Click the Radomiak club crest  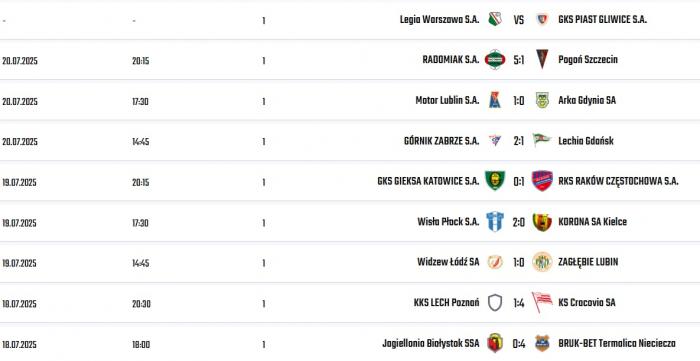click(495, 59)
